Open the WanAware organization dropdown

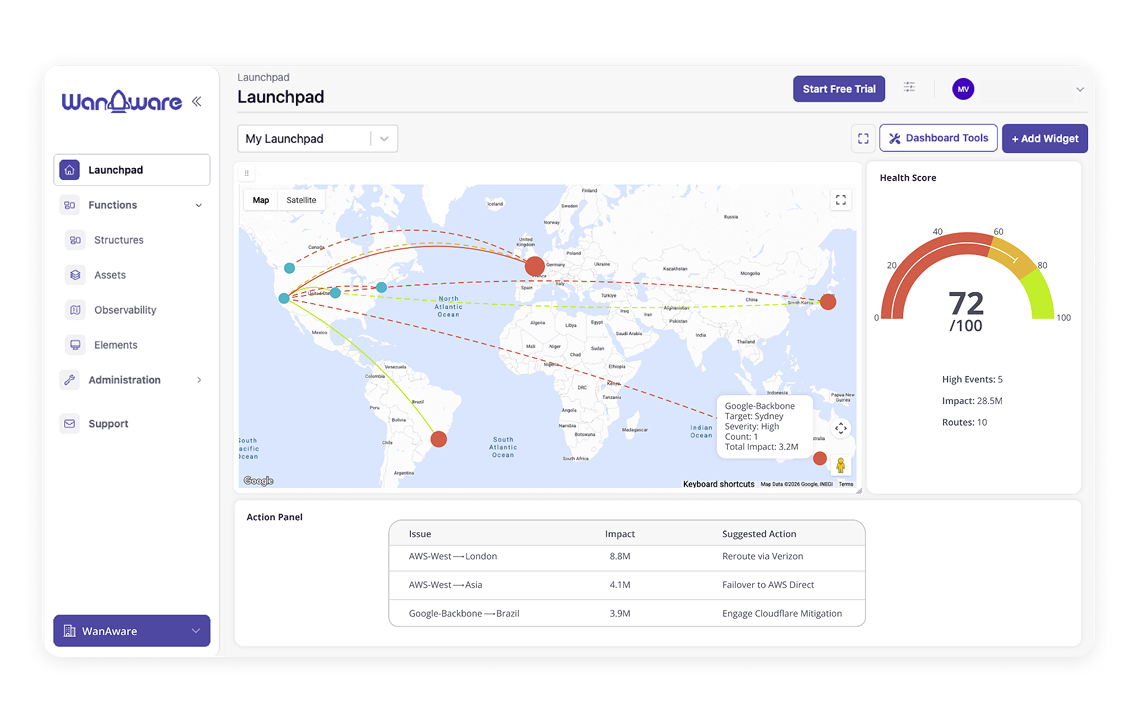click(x=132, y=631)
